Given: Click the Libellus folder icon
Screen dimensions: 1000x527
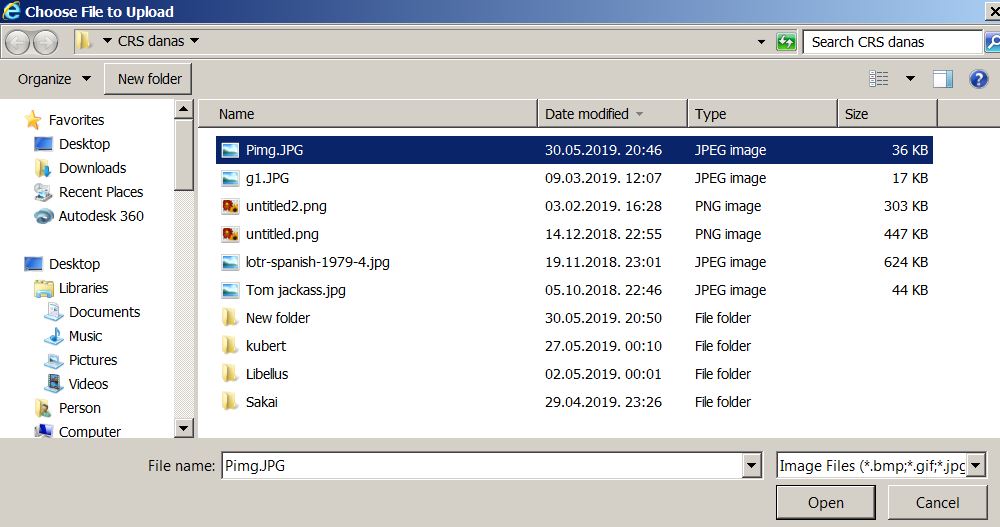Looking at the screenshot, I should click(230, 374).
